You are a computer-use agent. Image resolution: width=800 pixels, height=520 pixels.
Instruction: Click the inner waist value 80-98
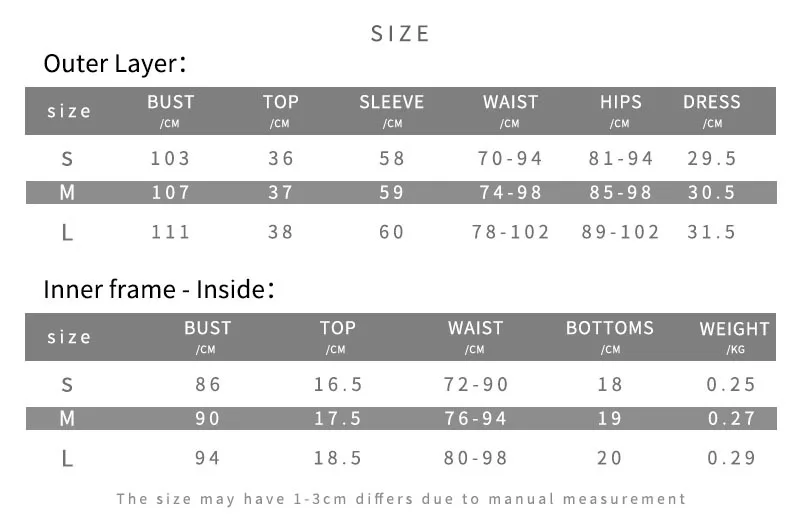(x=476, y=458)
